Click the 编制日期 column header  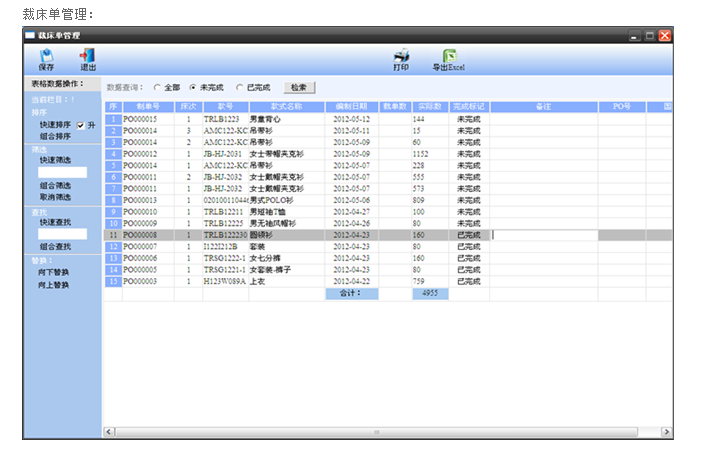(x=351, y=105)
